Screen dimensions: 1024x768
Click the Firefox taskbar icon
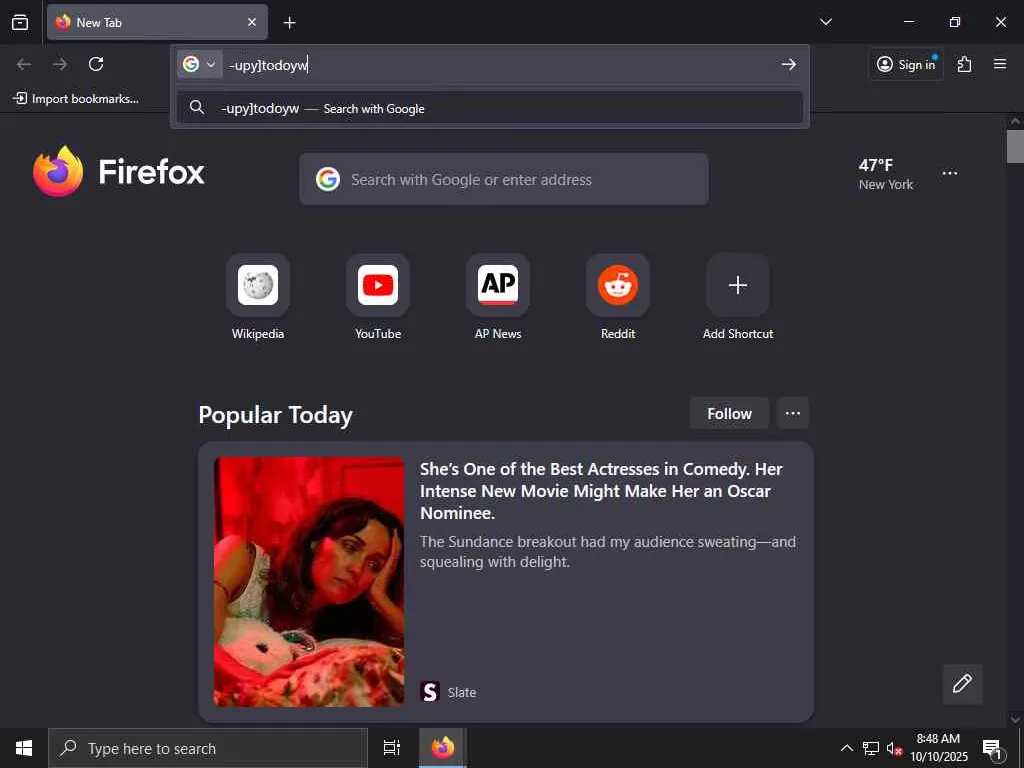point(442,748)
